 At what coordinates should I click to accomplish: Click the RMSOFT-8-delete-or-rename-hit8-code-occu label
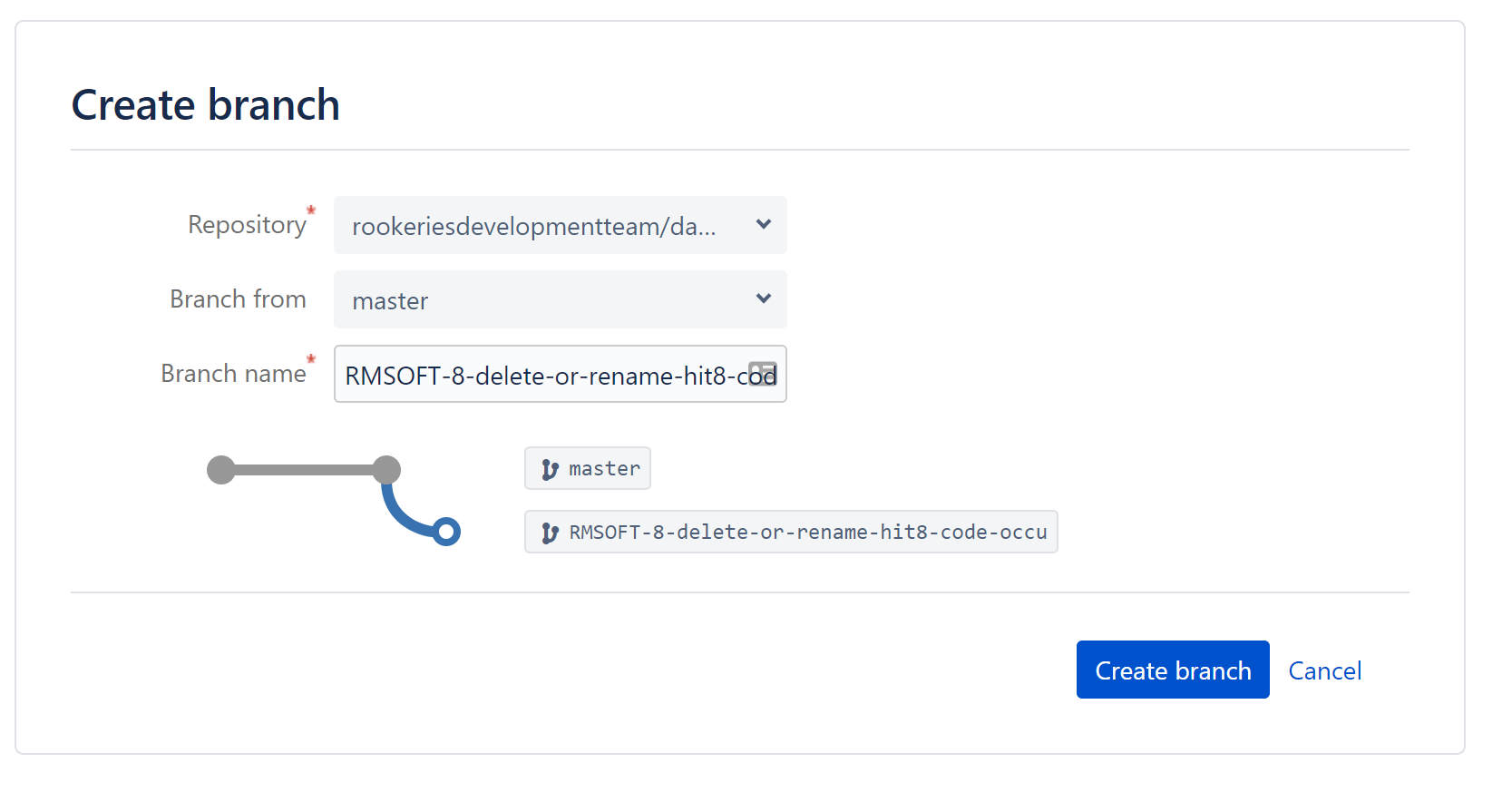808,532
